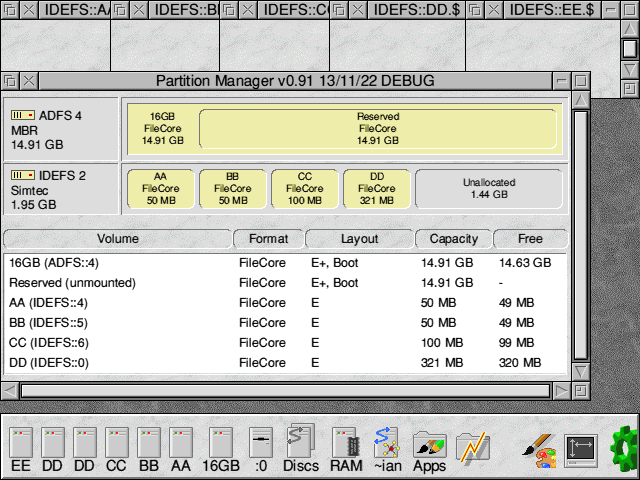Click Partition Manager scroll down arrow
Viewport: 640px width, 480px height.
coord(580,371)
